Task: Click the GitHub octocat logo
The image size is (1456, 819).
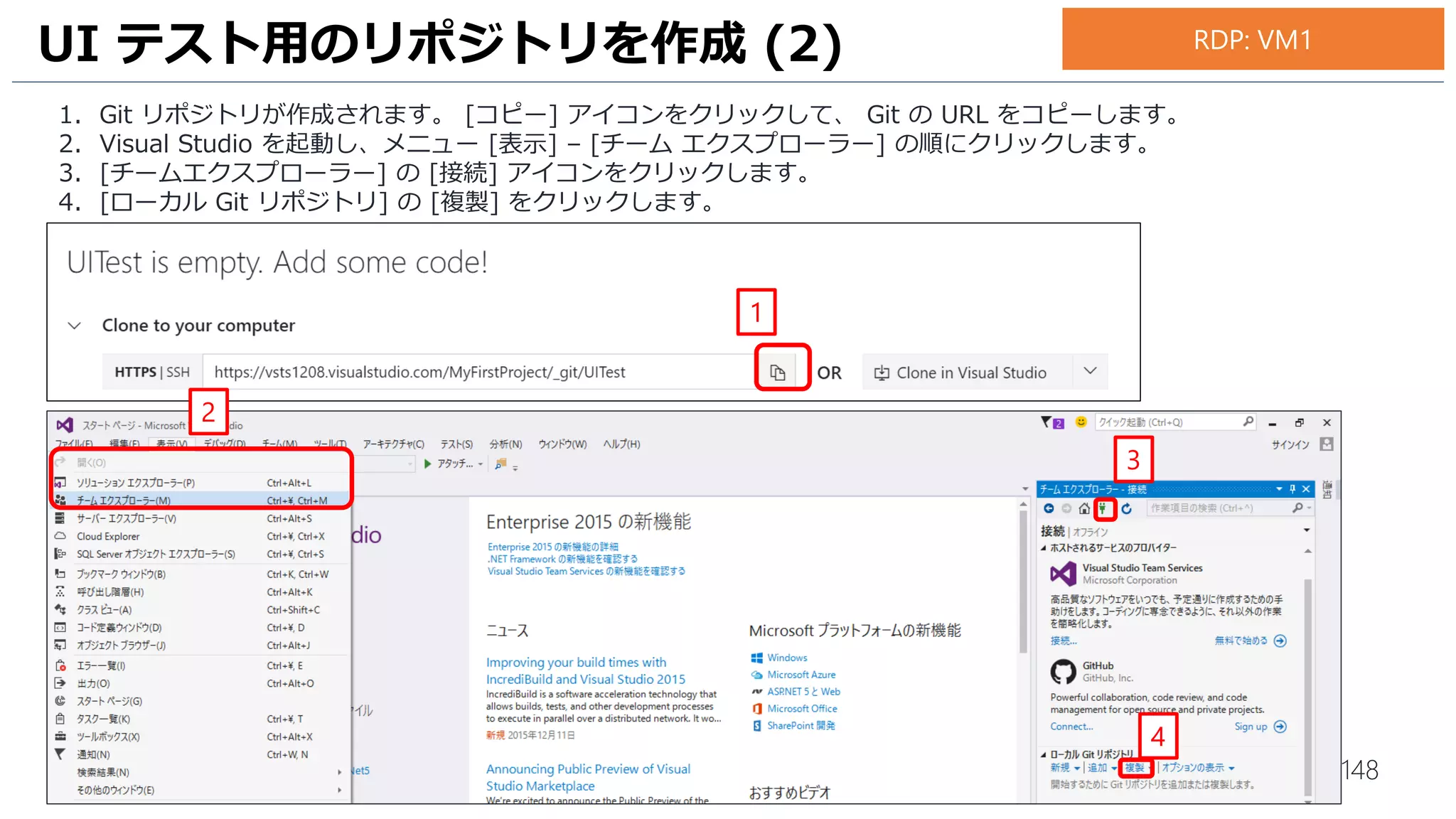Action: (x=1064, y=671)
